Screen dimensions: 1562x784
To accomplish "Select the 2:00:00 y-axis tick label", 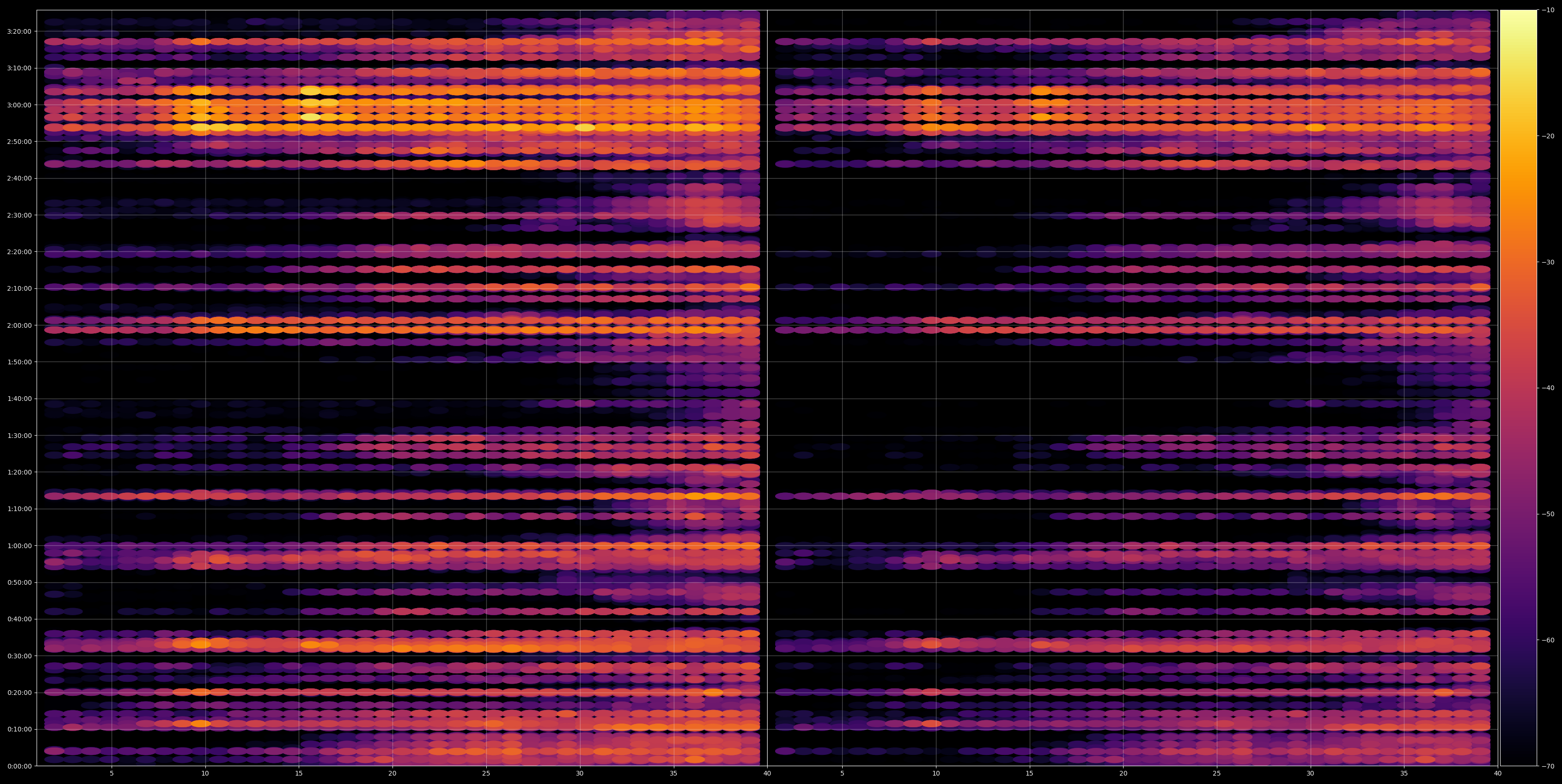I will pos(19,325).
